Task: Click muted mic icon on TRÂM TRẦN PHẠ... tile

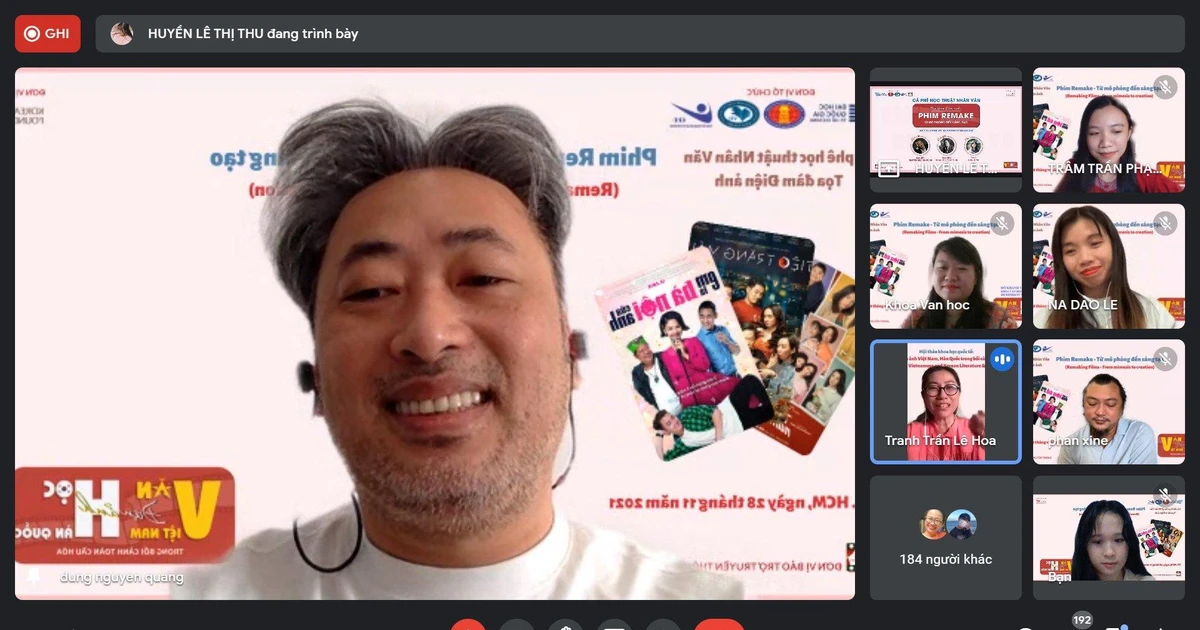Action: tap(1165, 87)
